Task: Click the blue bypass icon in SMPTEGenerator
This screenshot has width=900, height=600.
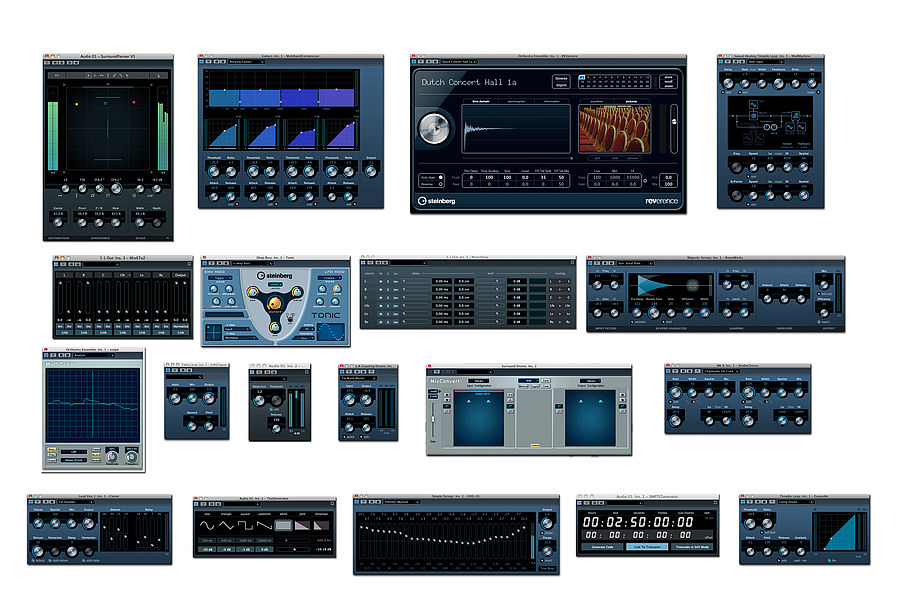Action: pyautogui.click(x=580, y=502)
